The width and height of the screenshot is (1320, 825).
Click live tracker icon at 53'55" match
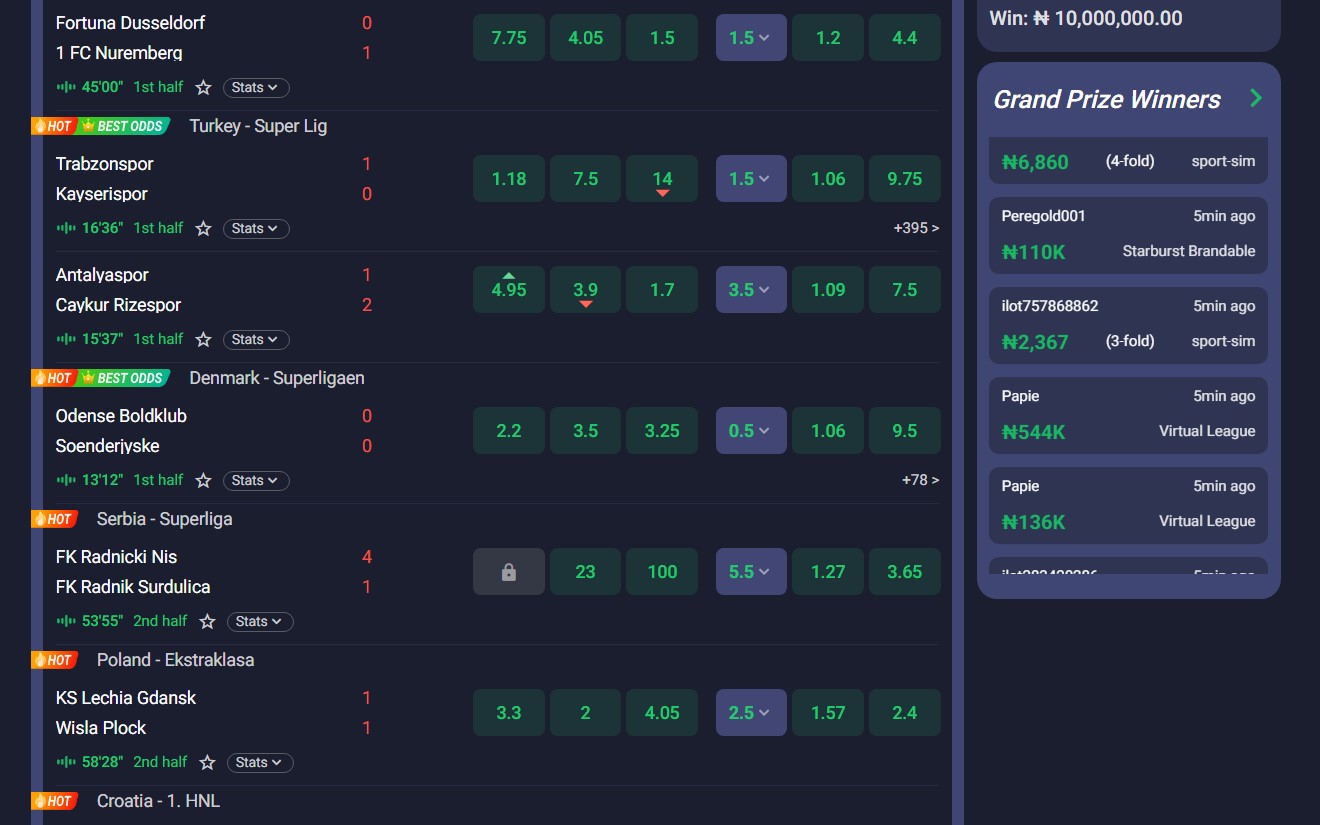click(x=66, y=622)
